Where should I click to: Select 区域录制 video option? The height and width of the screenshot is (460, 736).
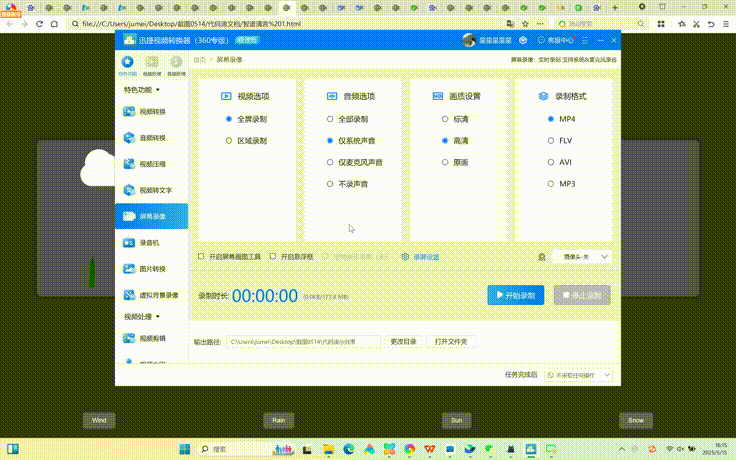click(x=246, y=141)
